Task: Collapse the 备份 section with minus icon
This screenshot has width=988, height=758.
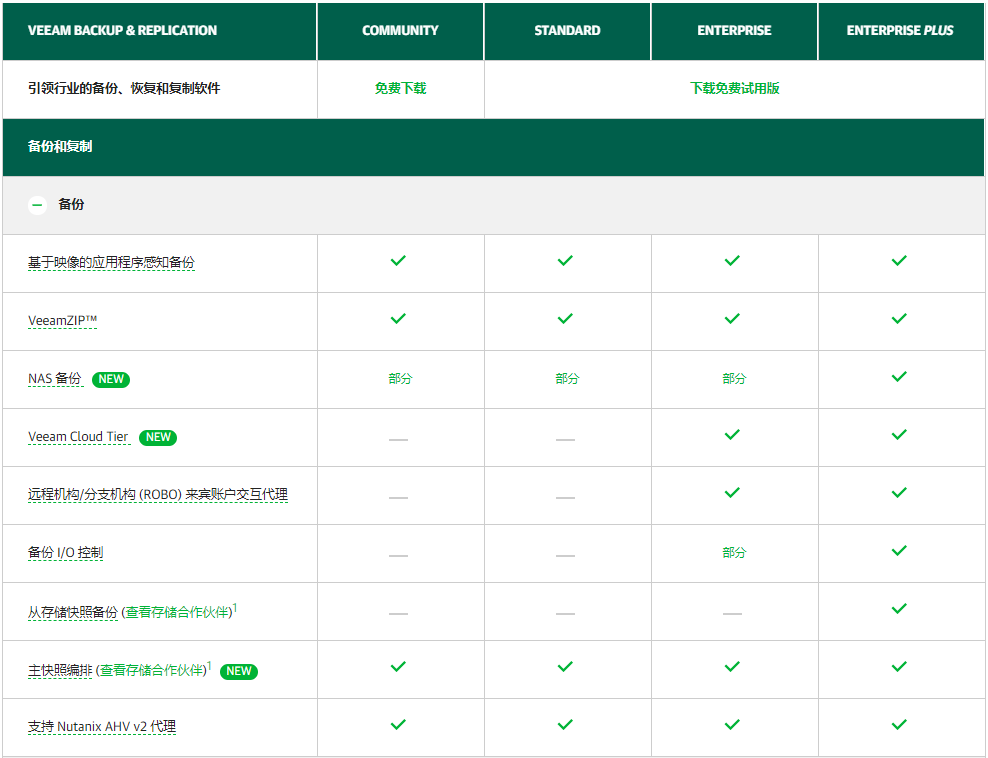Action: tap(37, 205)
